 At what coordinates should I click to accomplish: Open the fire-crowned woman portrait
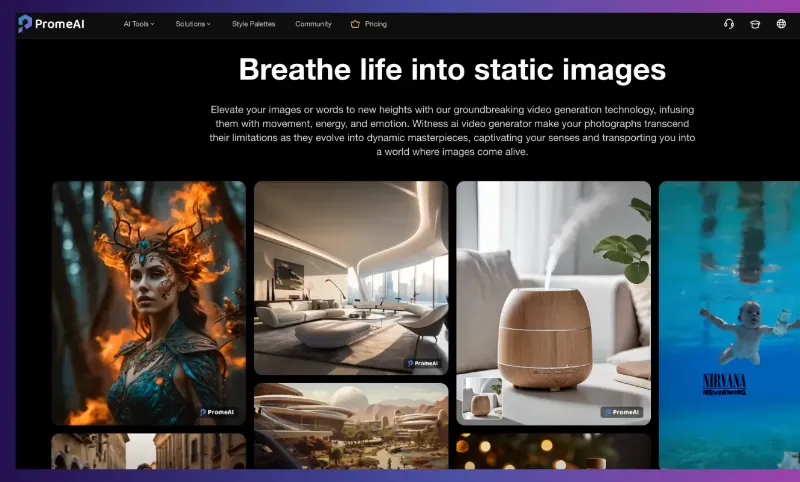coord(148,300)
